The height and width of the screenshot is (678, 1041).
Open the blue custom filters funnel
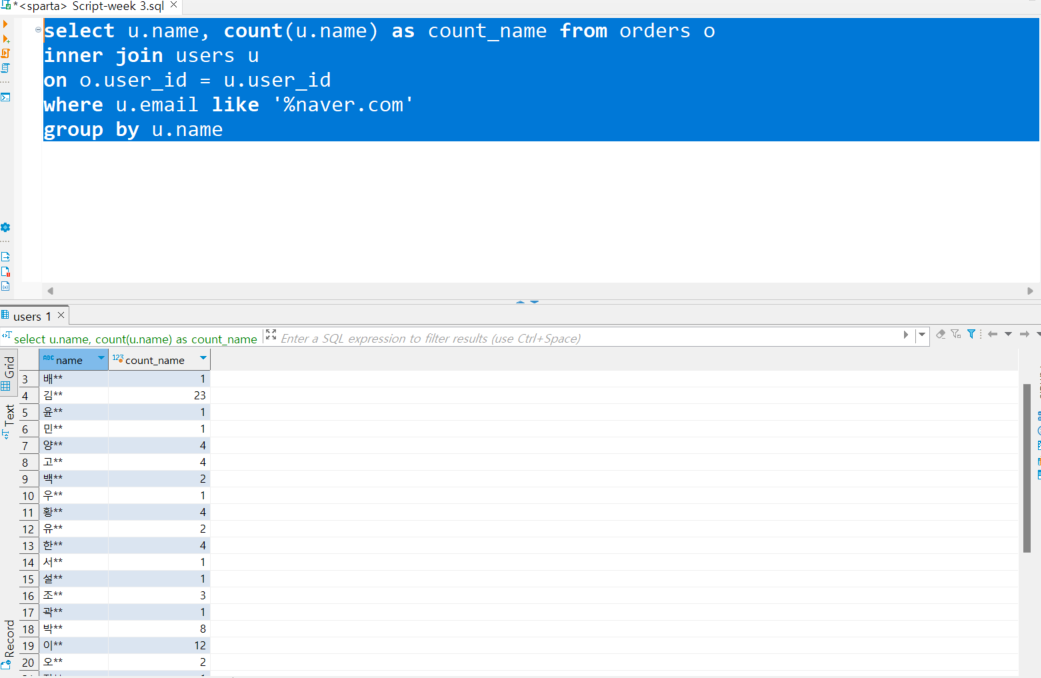point(971,334)
